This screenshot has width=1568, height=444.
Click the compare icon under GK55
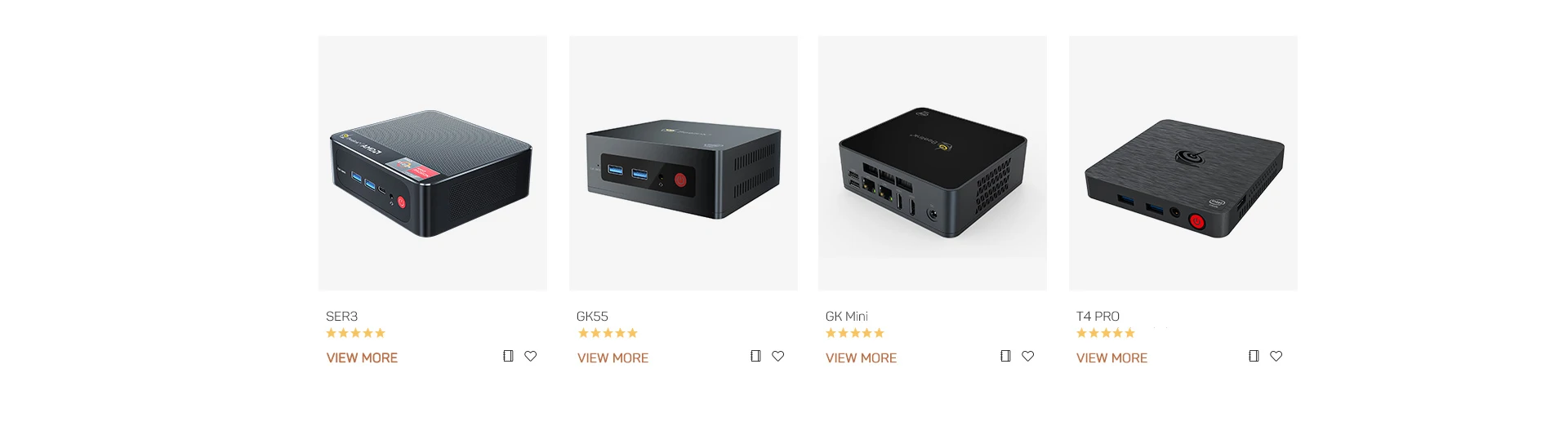point(755,356)
